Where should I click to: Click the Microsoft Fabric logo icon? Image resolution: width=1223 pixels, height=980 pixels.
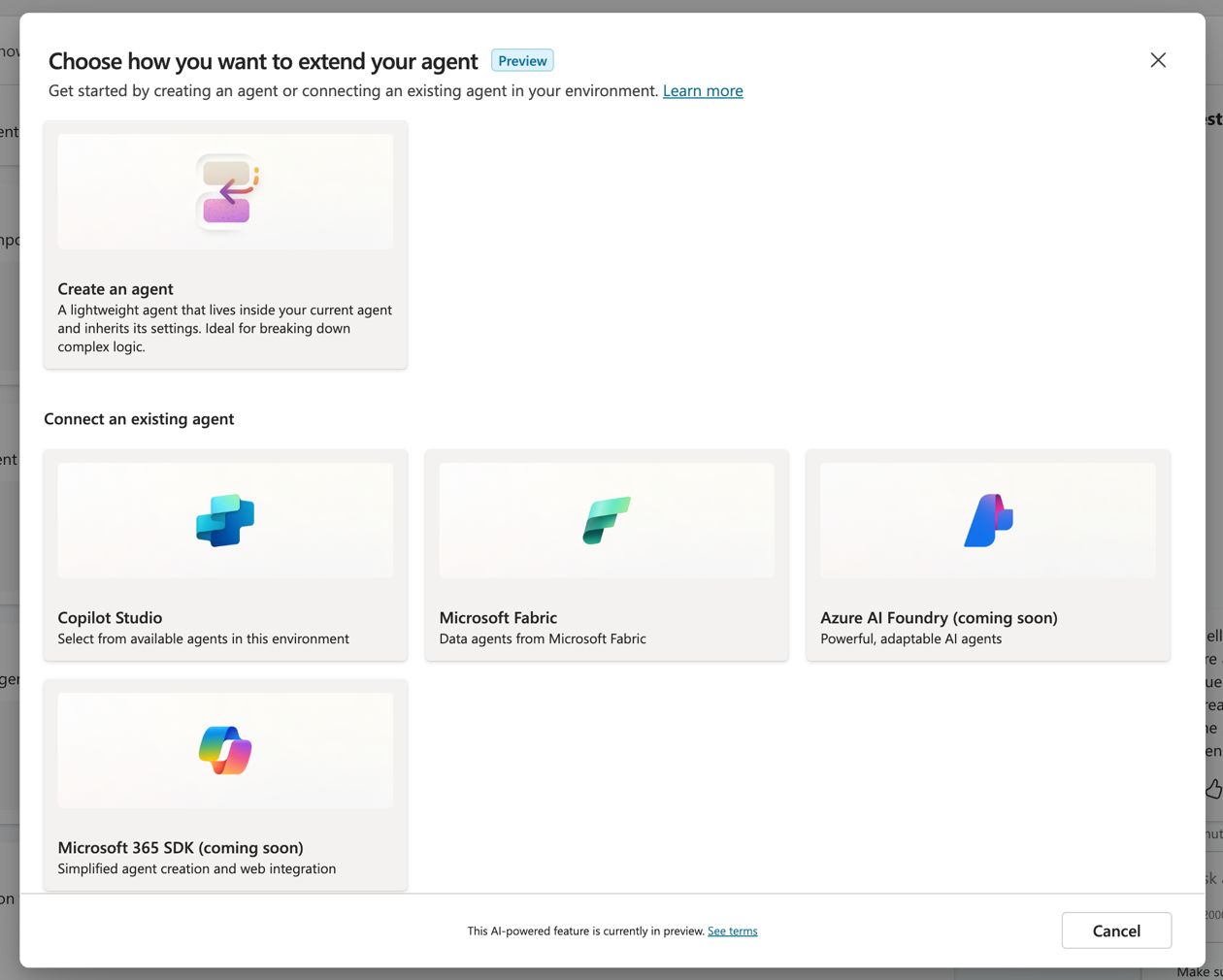pos(607,520)
